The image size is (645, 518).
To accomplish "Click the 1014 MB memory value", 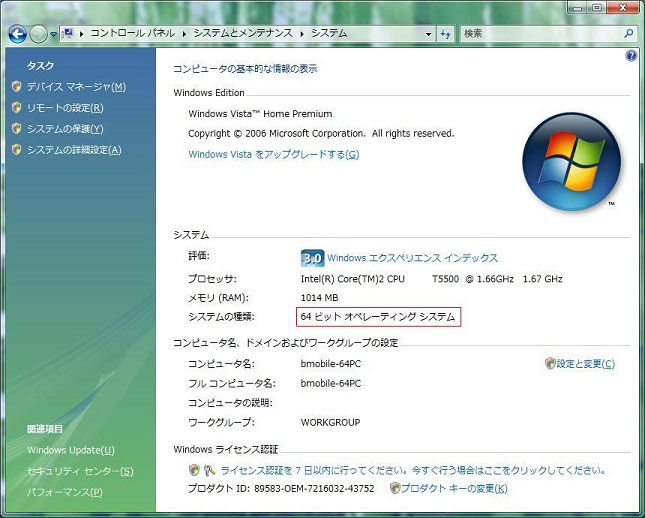I will coord(319,297).
